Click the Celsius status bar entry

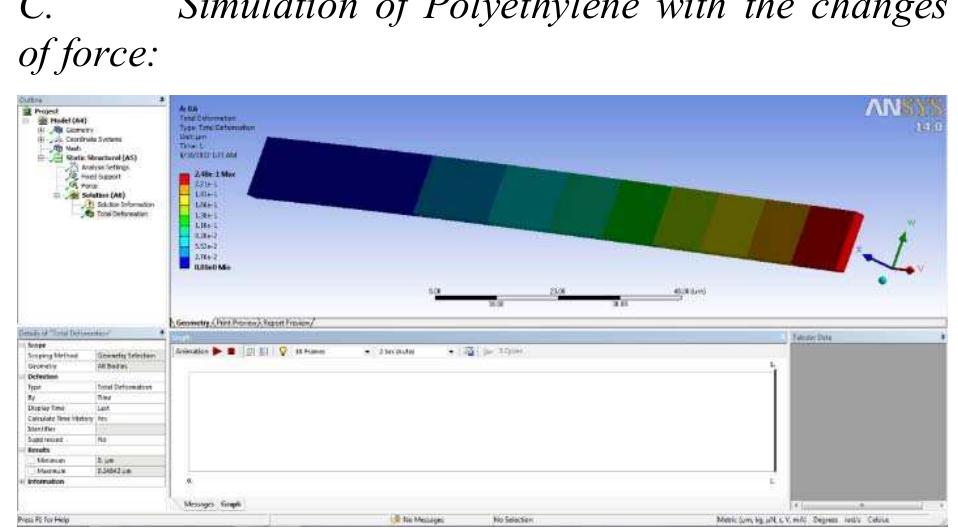pos(878,520)
